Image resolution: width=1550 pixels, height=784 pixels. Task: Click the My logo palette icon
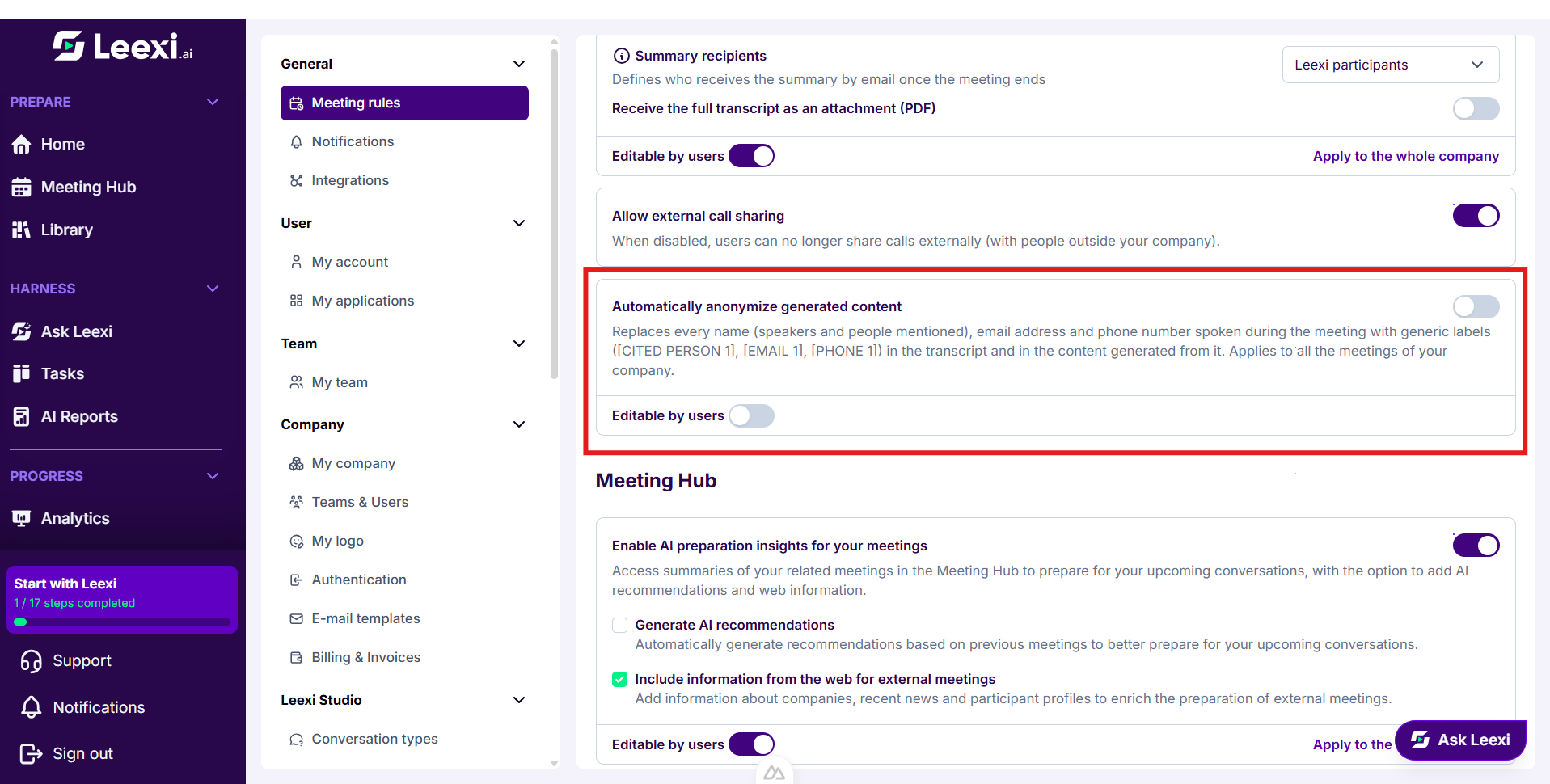[297, 541]
